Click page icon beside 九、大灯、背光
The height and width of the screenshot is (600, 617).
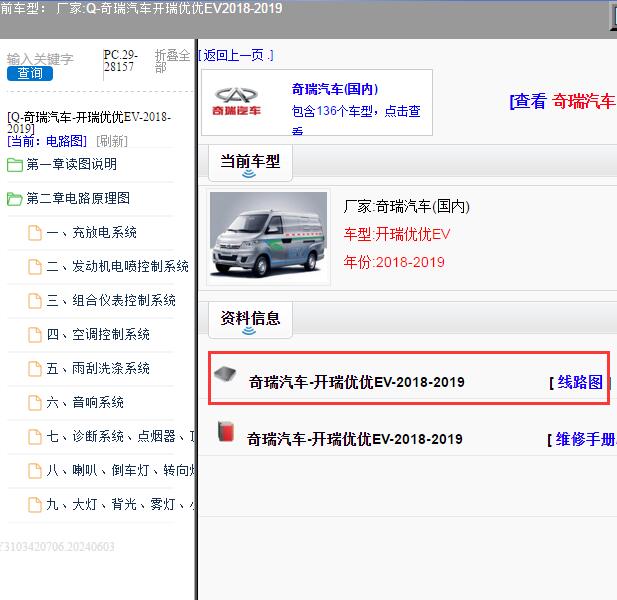click(x=35, y=505)
